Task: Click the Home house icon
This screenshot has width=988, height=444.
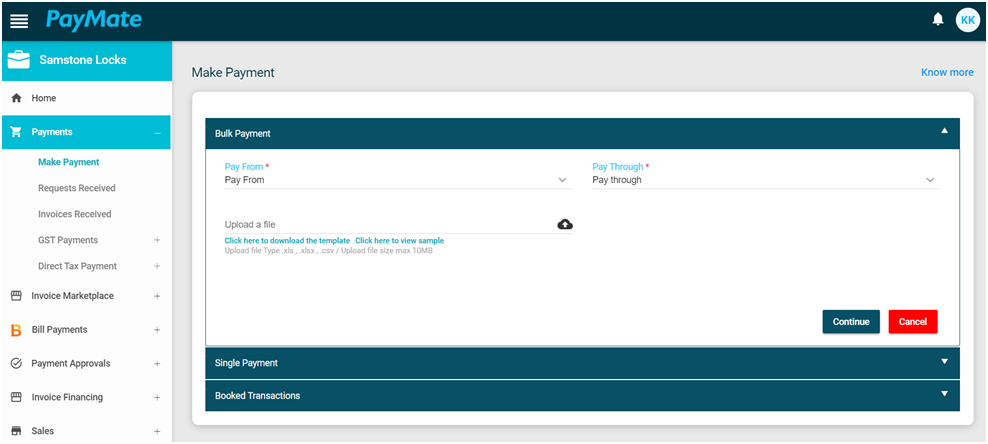Action: click(x=17, y=98)
